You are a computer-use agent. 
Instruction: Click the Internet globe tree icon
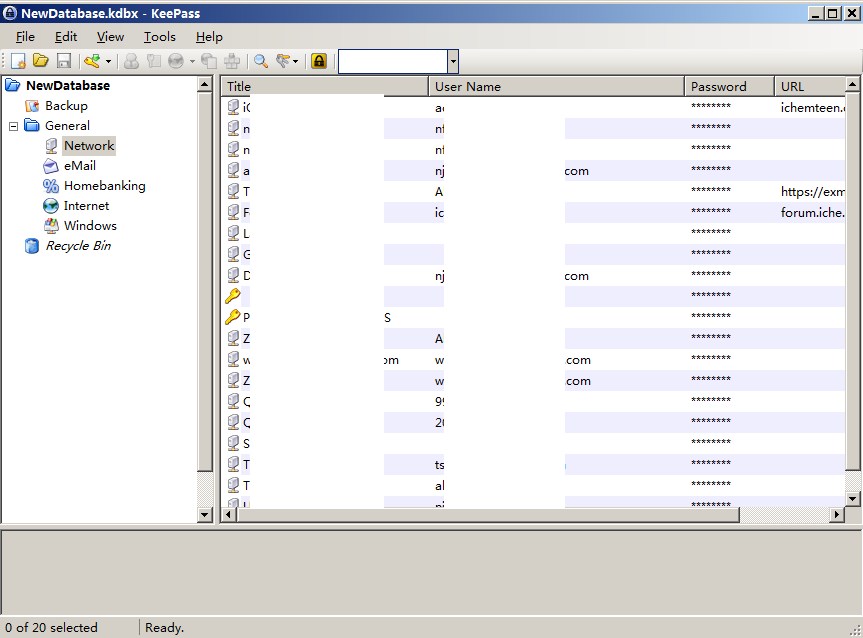click(51, 206)
